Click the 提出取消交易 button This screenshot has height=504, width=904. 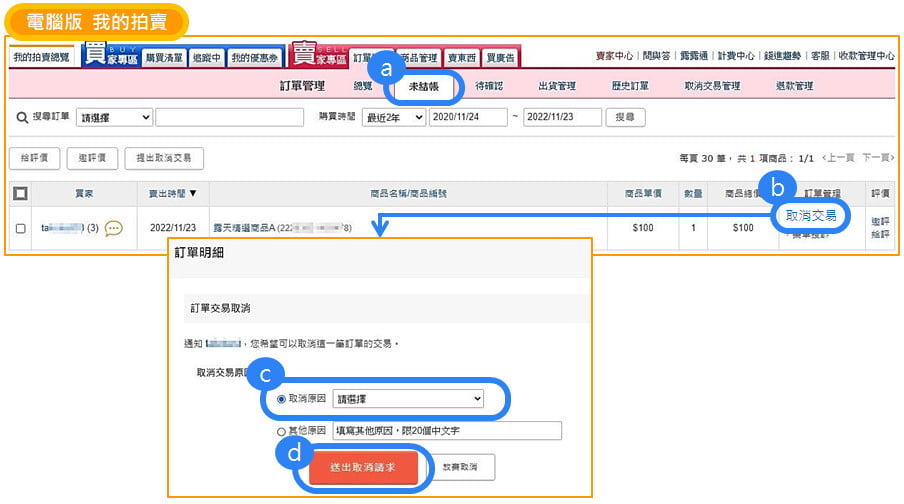[164, 158]
